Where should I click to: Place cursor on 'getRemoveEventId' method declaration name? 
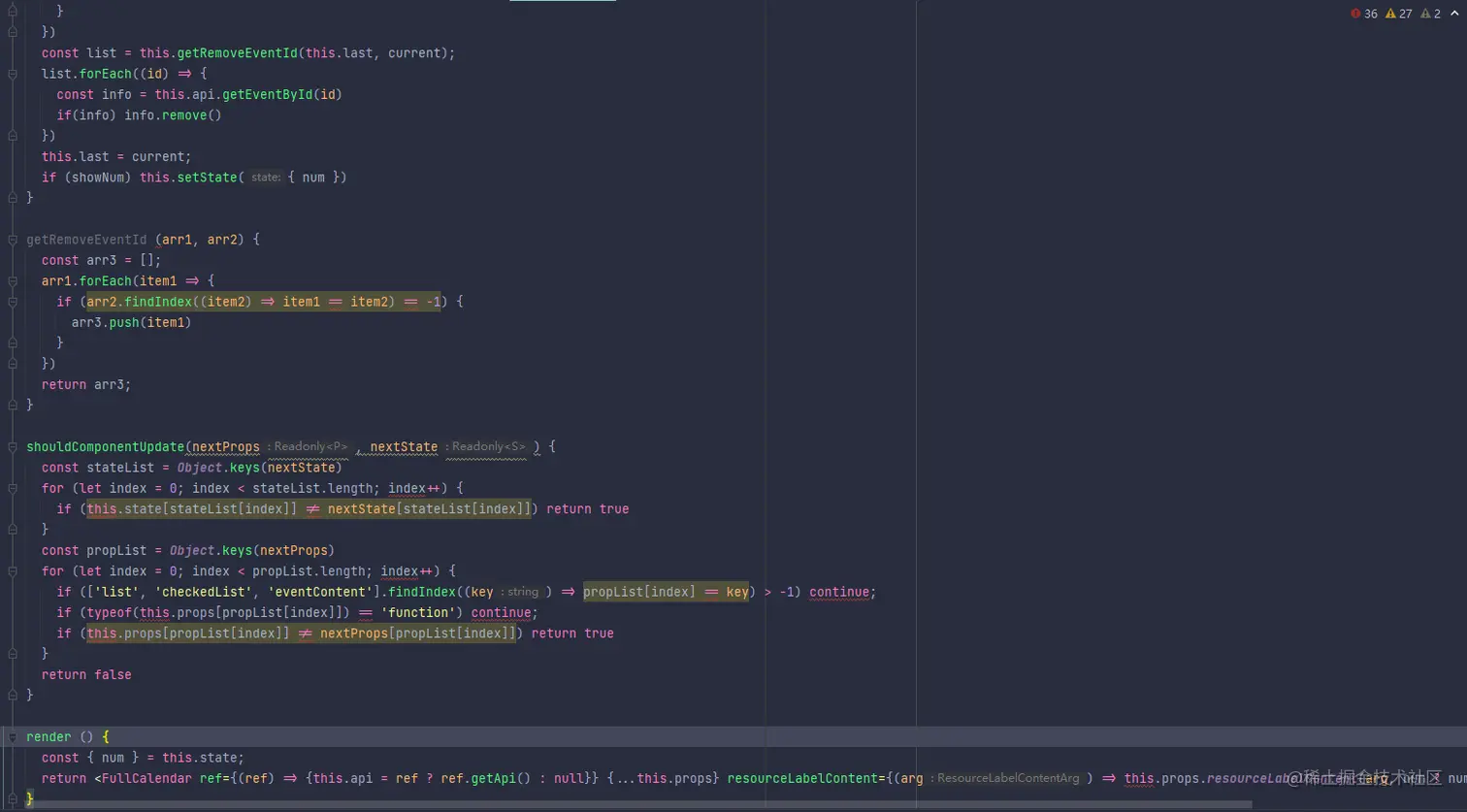[x=86, y=240]
